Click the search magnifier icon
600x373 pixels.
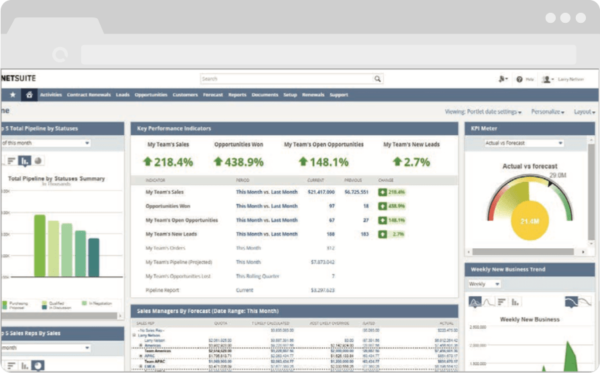pos(377,79)
